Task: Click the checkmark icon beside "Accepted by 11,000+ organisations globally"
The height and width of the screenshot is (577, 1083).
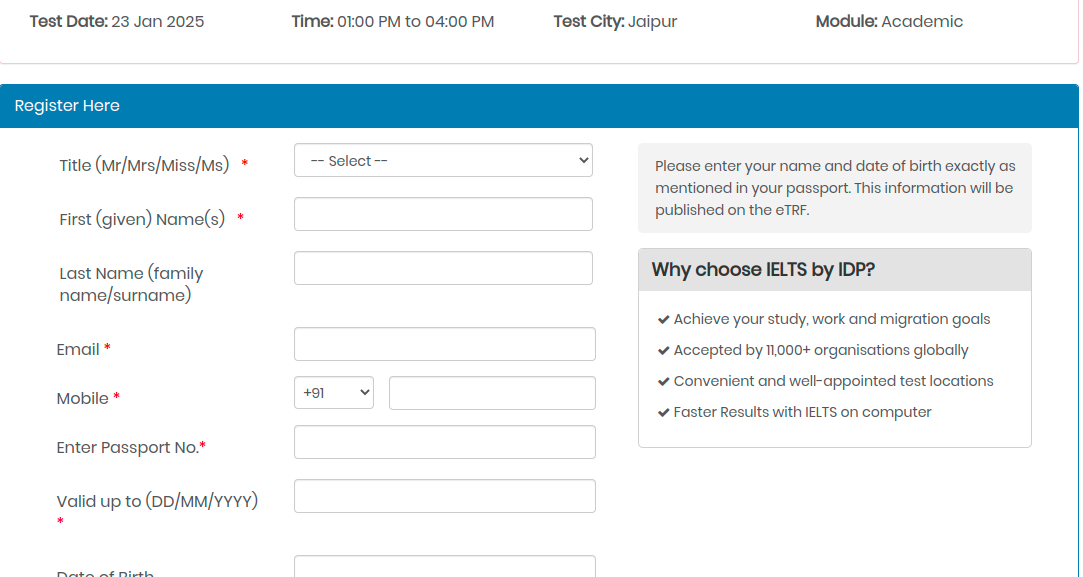Action: (664, 350)
